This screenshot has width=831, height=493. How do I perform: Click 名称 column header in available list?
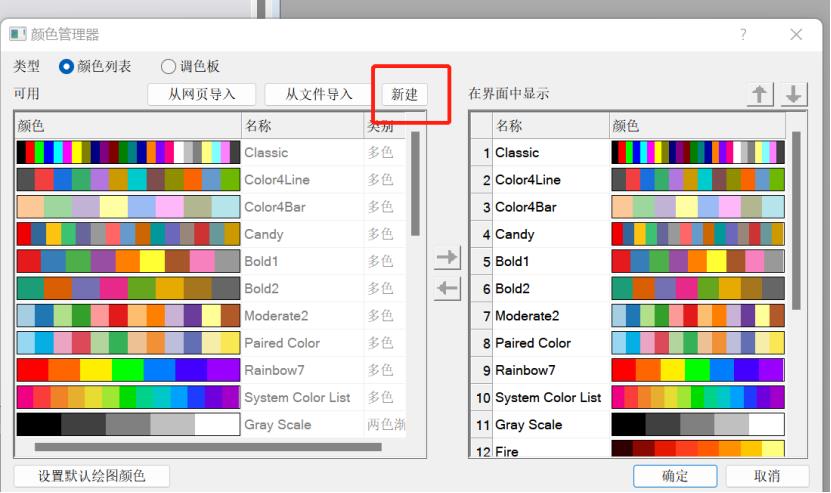coord(303,126)
